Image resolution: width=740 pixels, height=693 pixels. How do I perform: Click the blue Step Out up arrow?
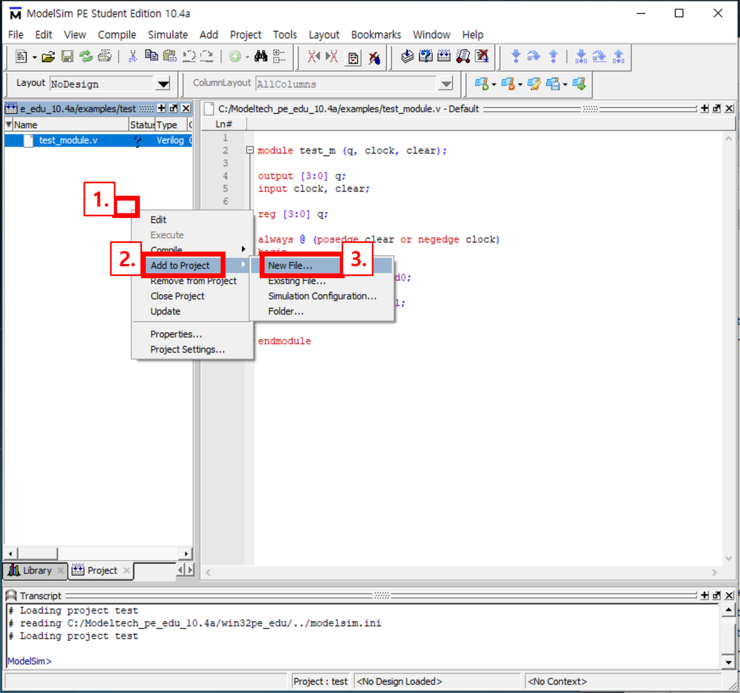click(x=553, y=57)
